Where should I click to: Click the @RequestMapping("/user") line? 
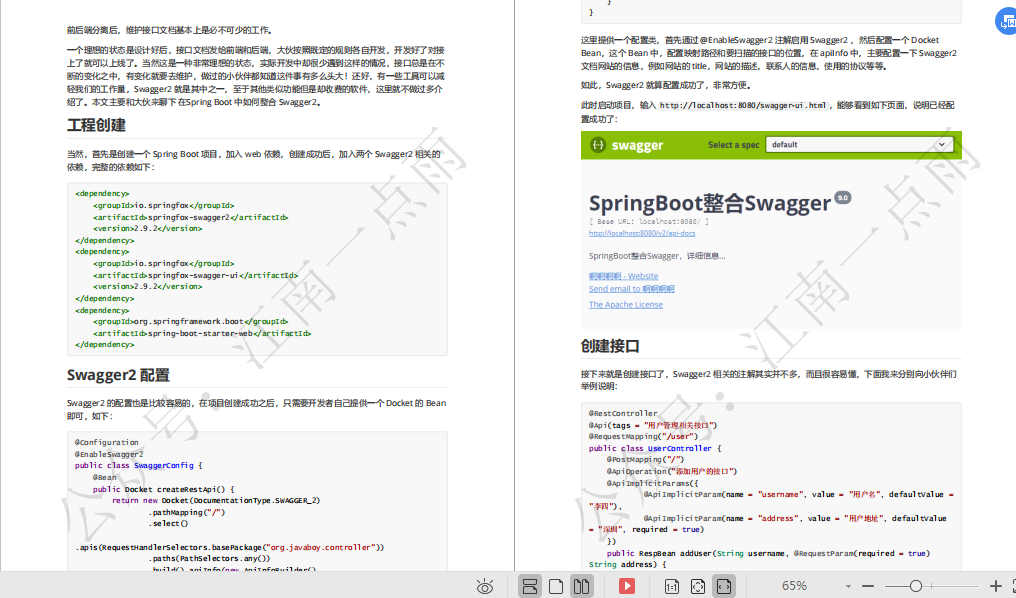(643, 437)
